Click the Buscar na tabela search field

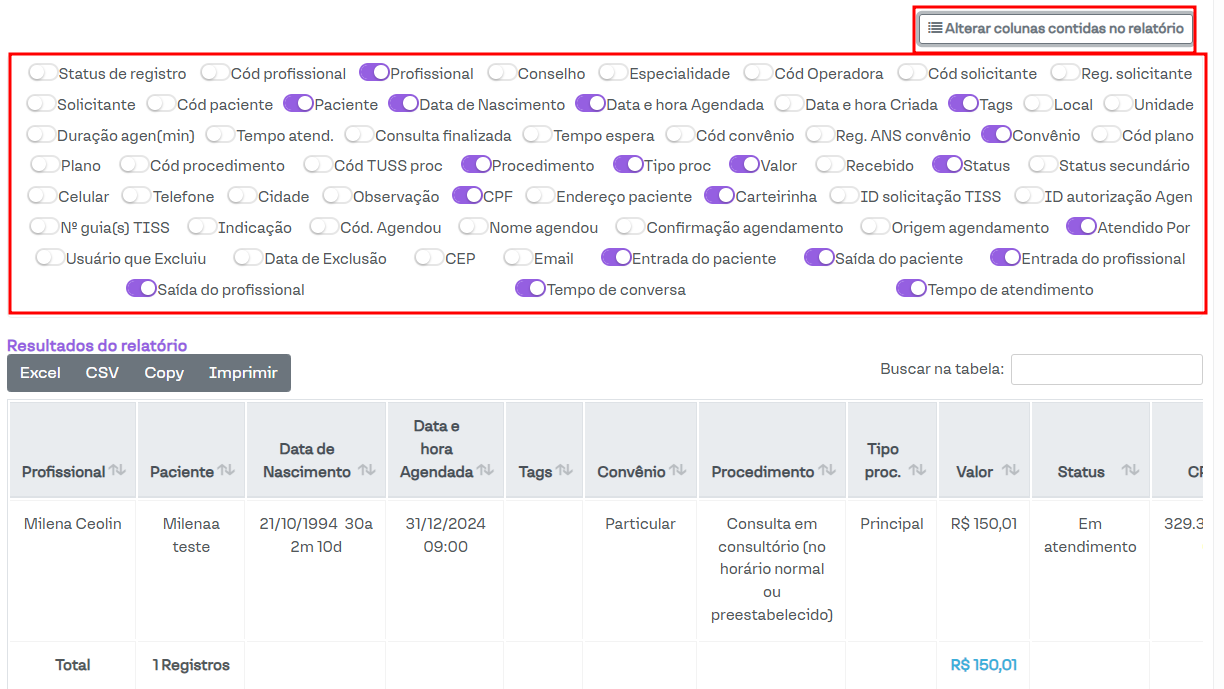(x=1106, y=369)
